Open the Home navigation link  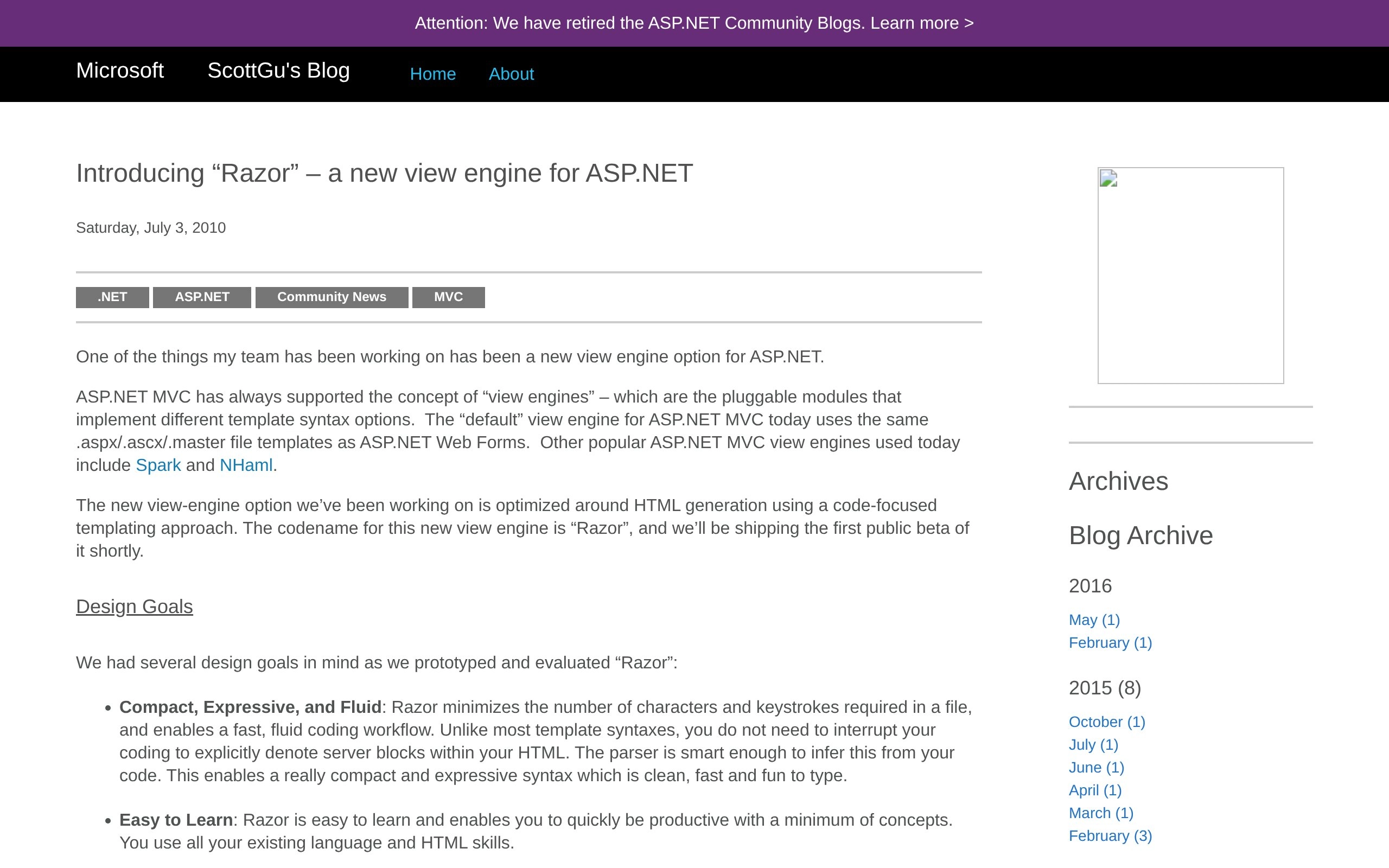(x=433, y=74)
